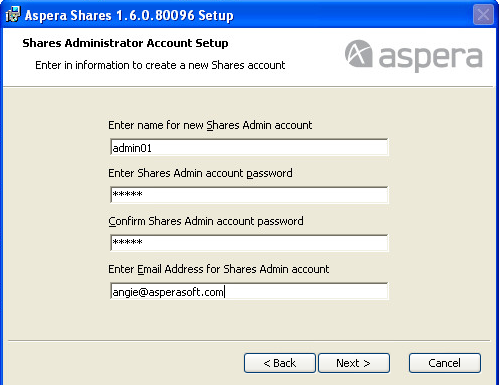
Task: Click the 'Shares Administrator Account Setup' heading
Action: pyautogui.click(x=125, y=43)
